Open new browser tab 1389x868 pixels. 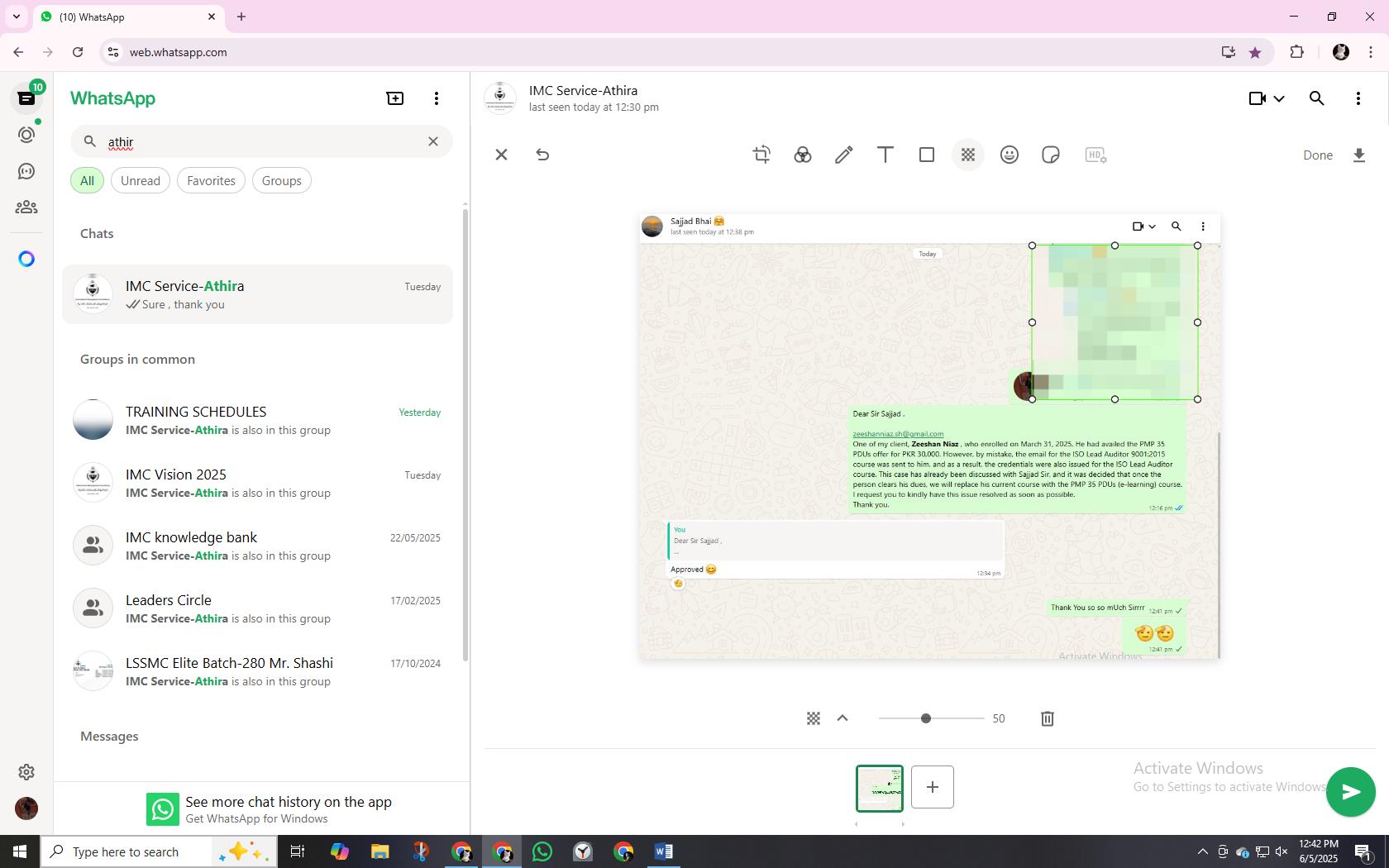tap(241, 17)
